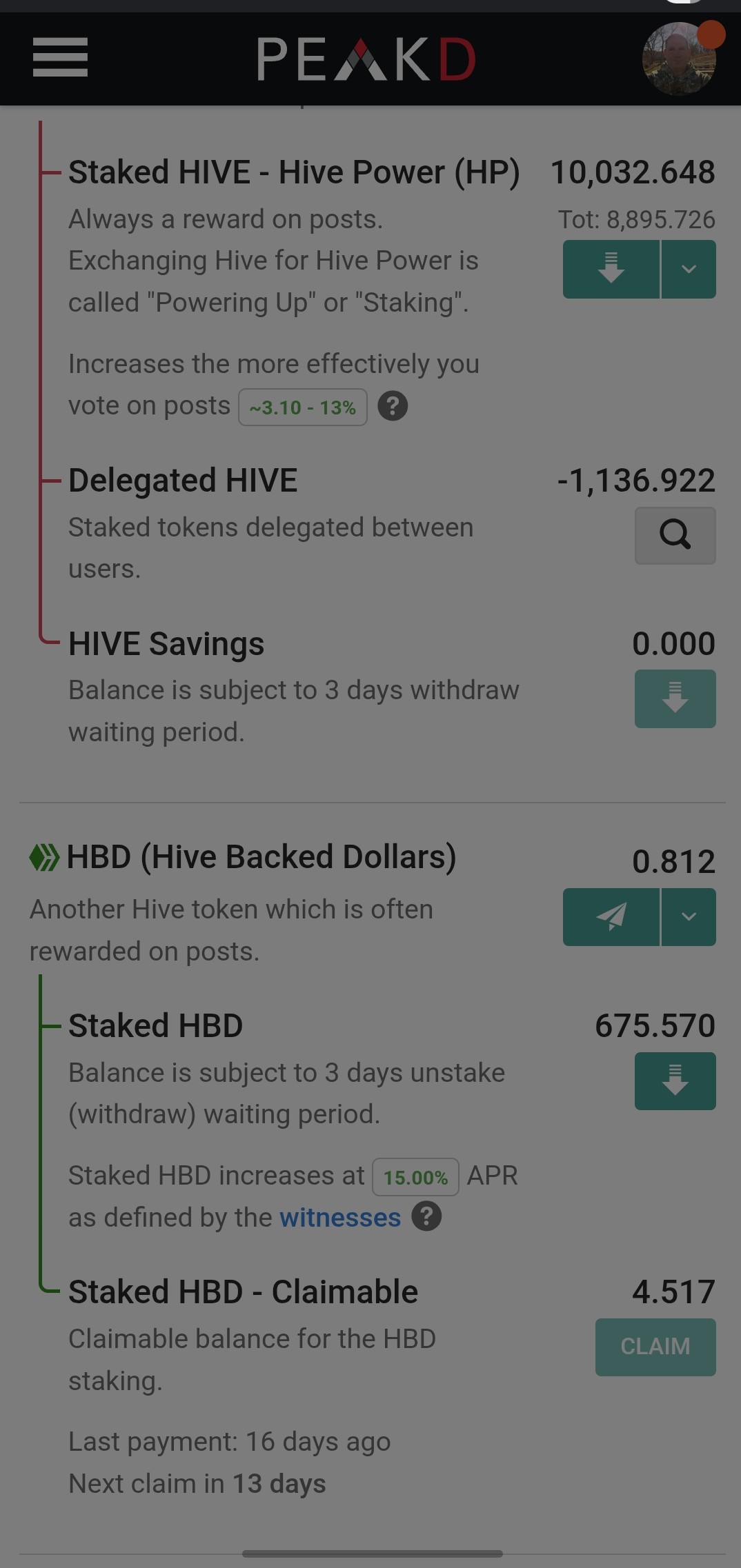Click the Staked HBD unstake arrow button
This screenshot has height=1568, width=741.
[675, 1080]
